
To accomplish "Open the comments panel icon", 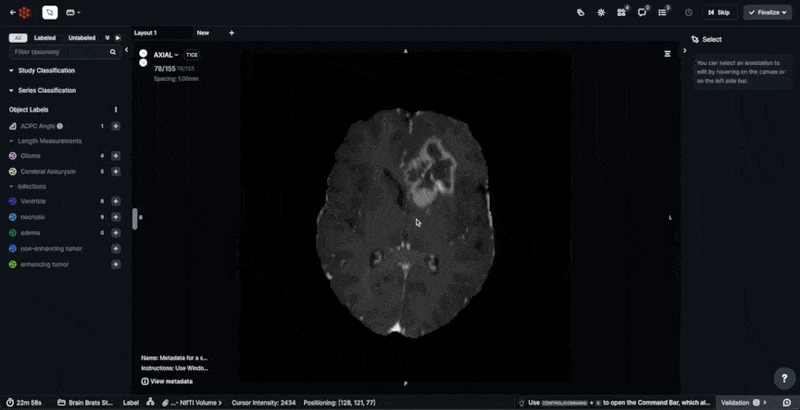I will point(643,13).
